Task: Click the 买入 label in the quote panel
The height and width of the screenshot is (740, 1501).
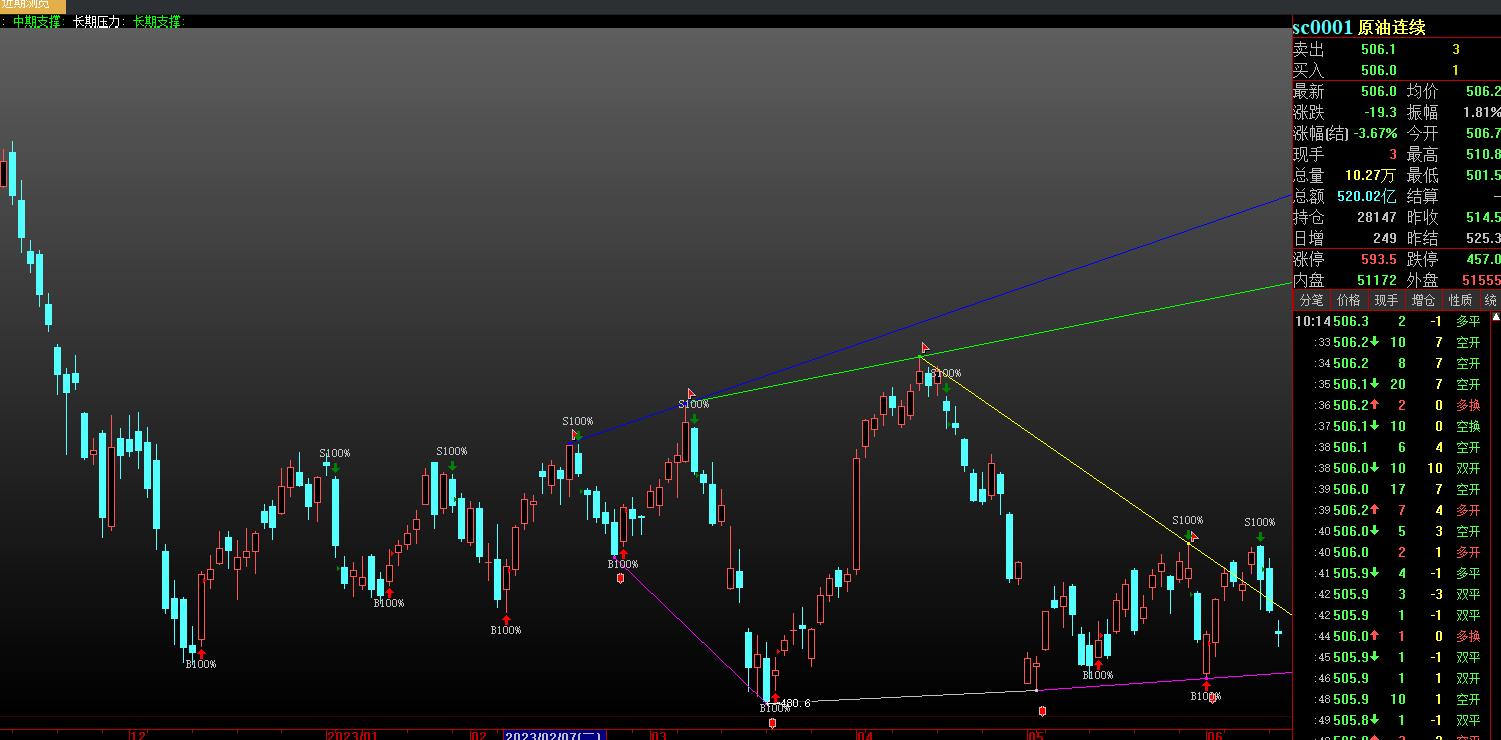Action: click(1308, 70)
